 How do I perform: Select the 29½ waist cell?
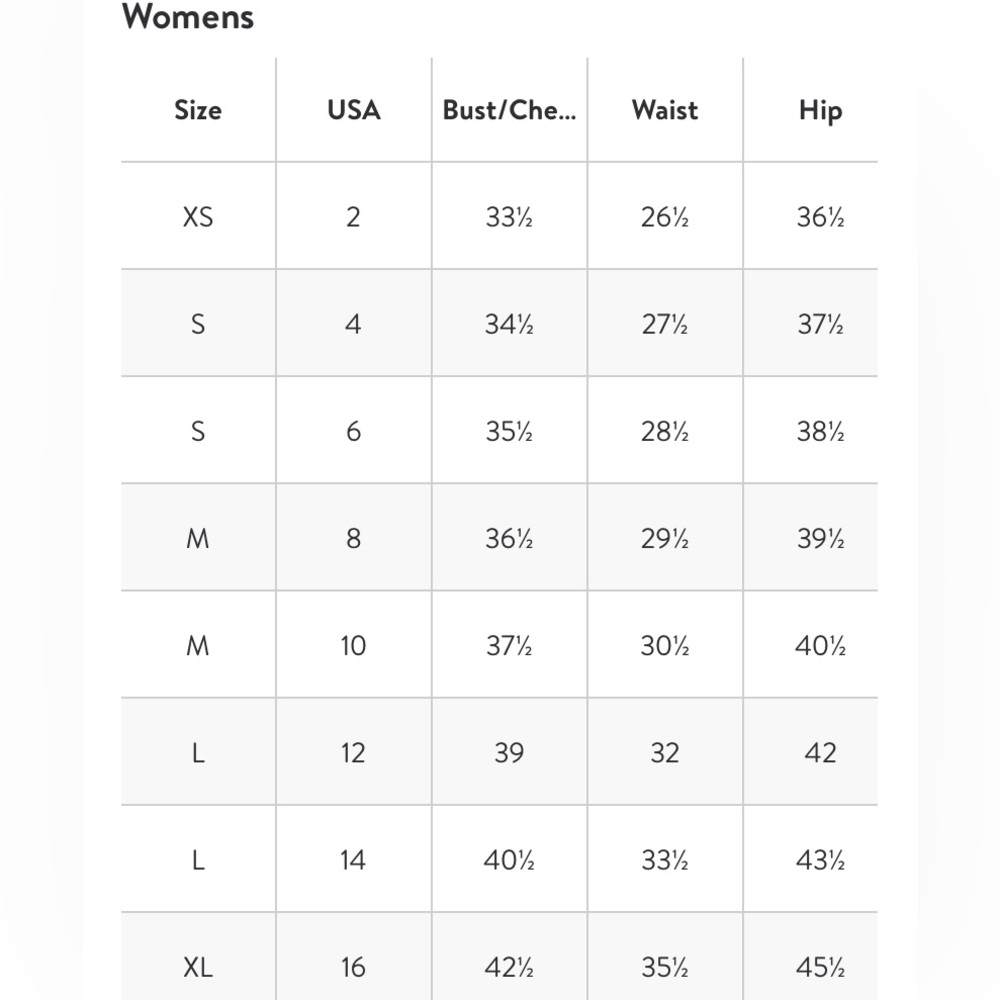tap(665, 538)
